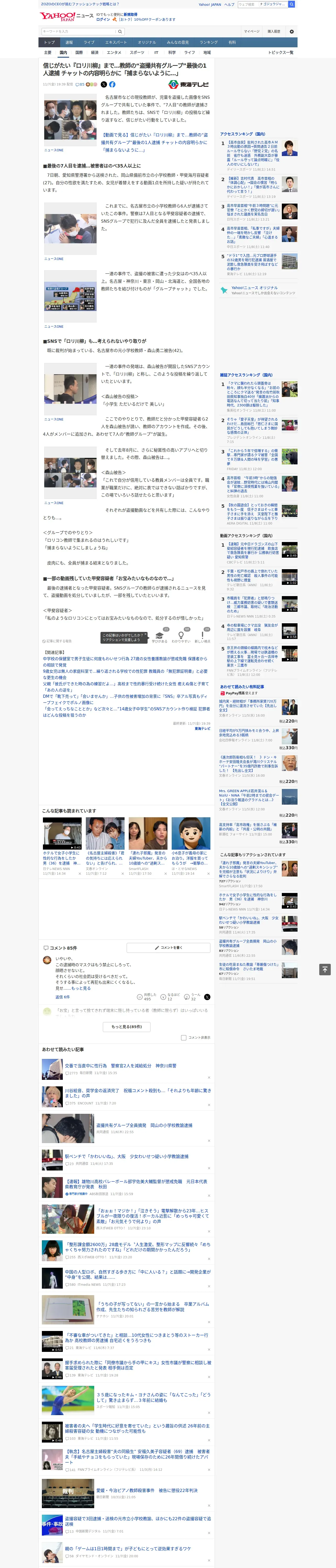Open 【動画で見る】 video link in article
The width and height of the screenshot is (336, 1568).
tap(154, 142)
